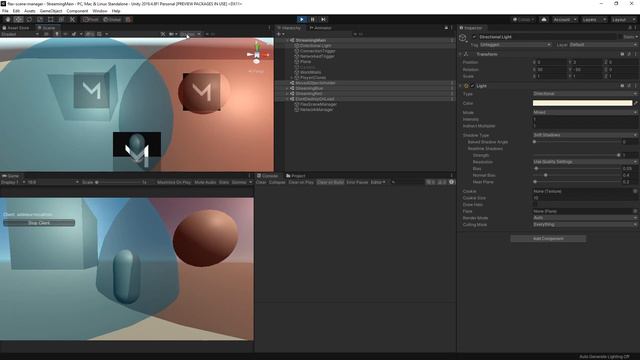The height and width of the screenshot is (360, 640).
Task: Click Stop Client button in Game view
Action: tap(39, 223)
